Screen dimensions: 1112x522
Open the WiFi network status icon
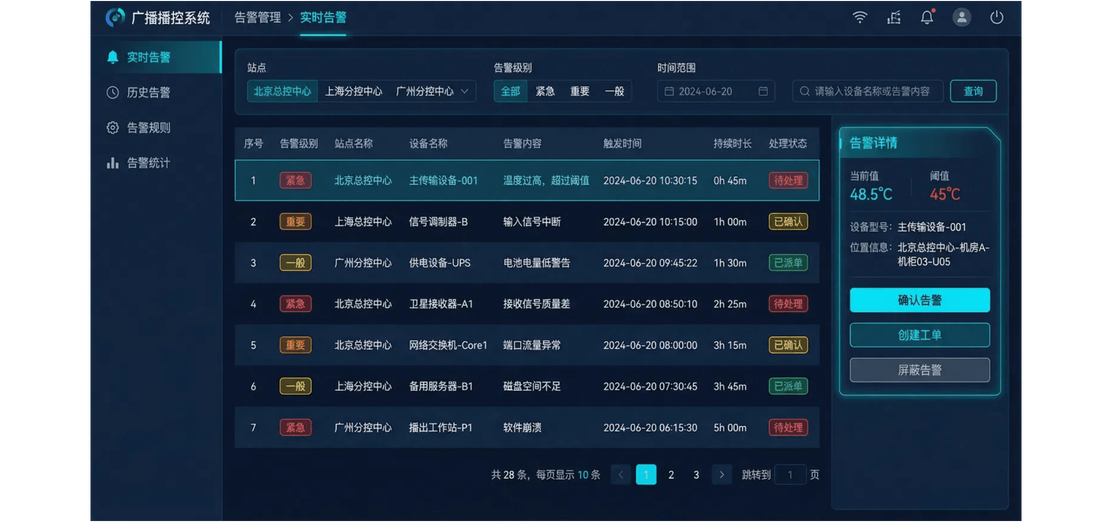pyautogui.click(x=860, y=18)
